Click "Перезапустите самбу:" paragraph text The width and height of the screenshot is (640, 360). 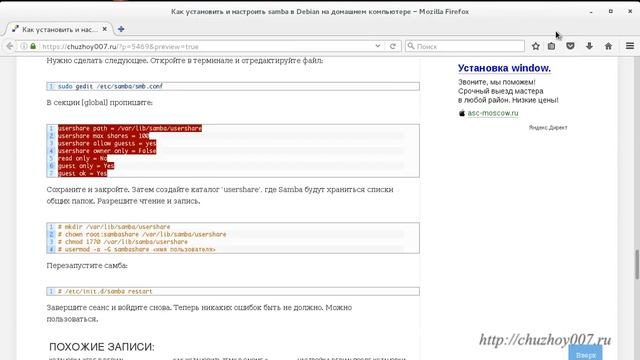[87, 265]
